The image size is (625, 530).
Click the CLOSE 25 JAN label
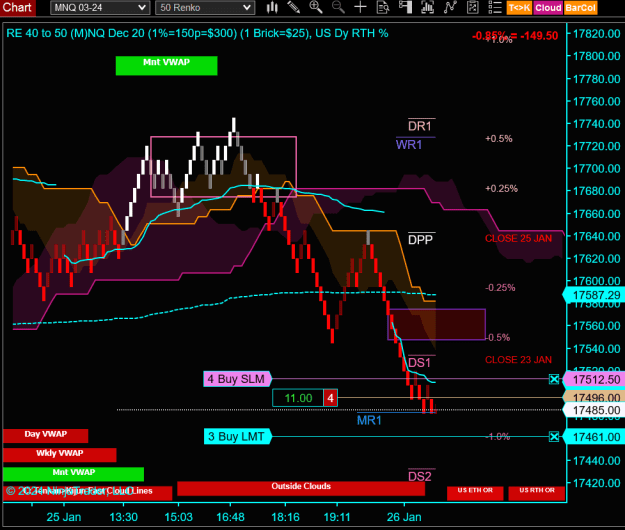pos(519,238)
